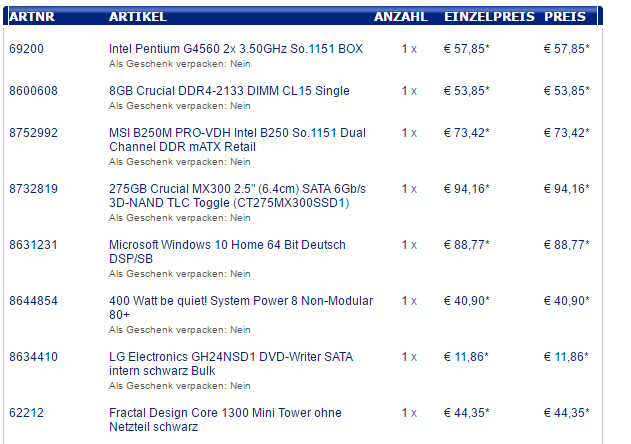
Task: Open the Intel Pentium G4560 product link
Action: tap(236, 49)
